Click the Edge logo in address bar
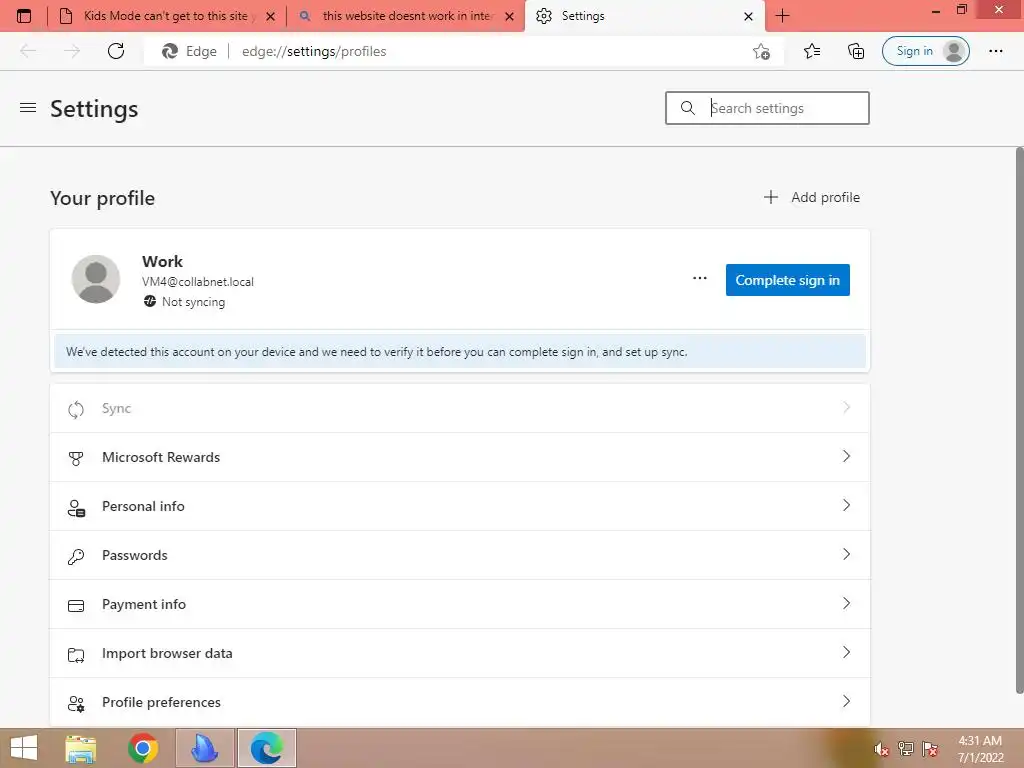The height and width of the screenshot is (768, 1024). tap(170, 51)
